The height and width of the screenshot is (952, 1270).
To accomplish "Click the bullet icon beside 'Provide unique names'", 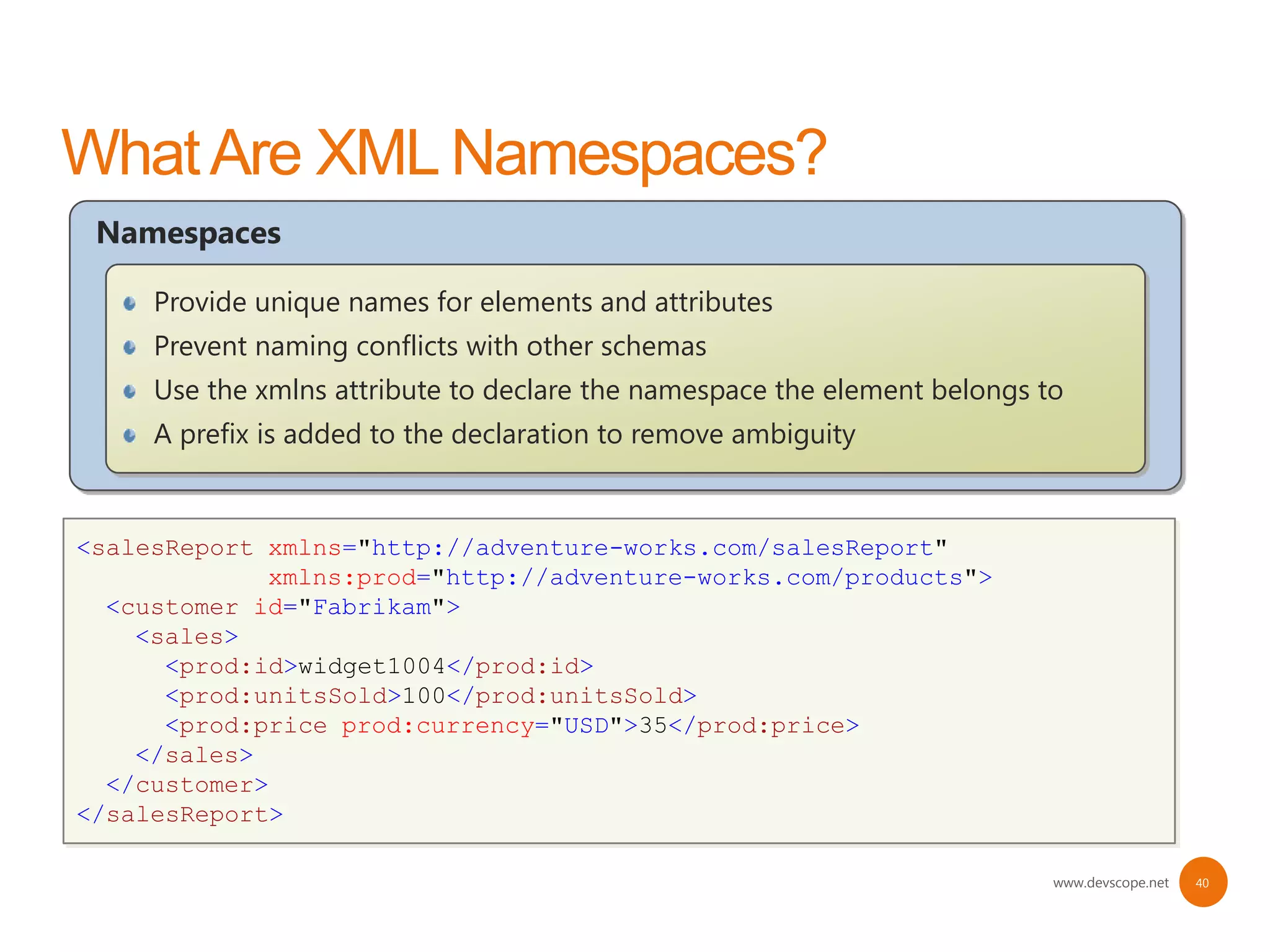I will coord(130,303).
